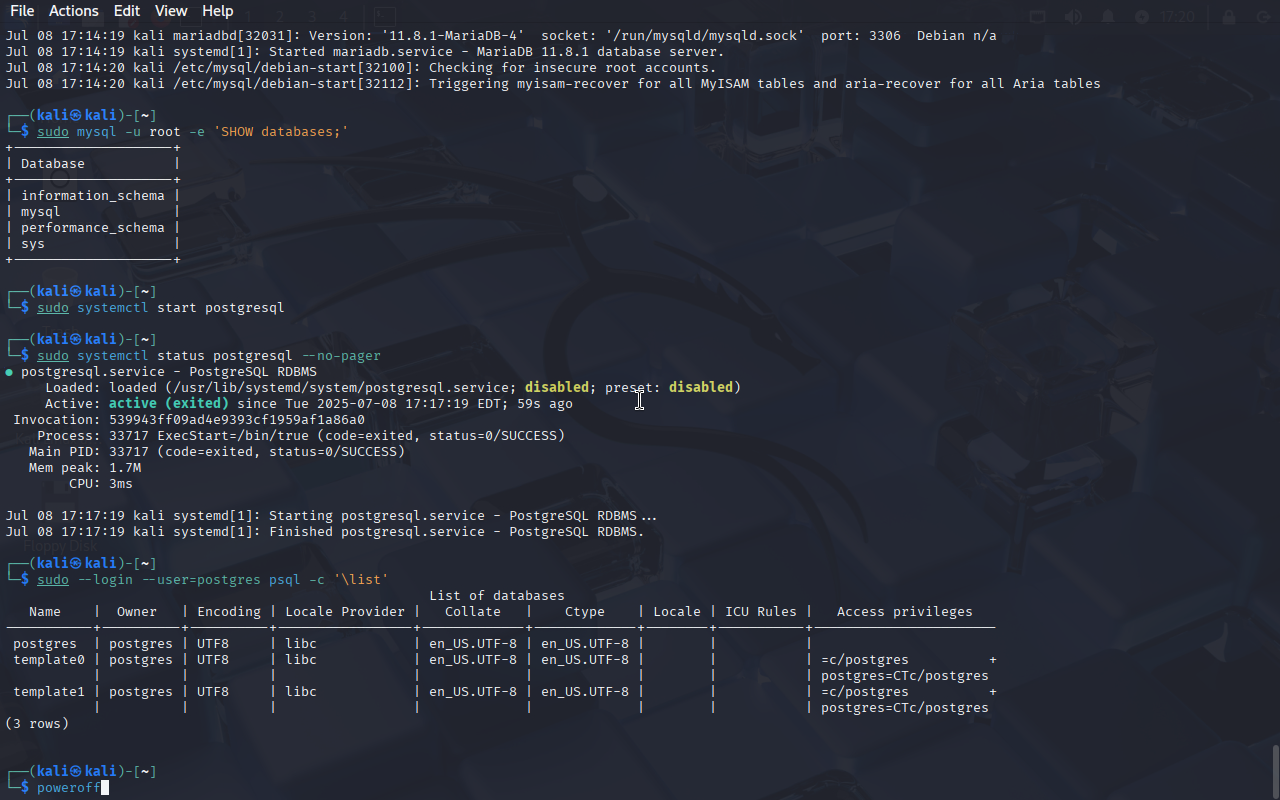Click the green 'active (exited)' status
Image resolution: width=1280 pixels, height=800 pixels.
pos(169,404)
